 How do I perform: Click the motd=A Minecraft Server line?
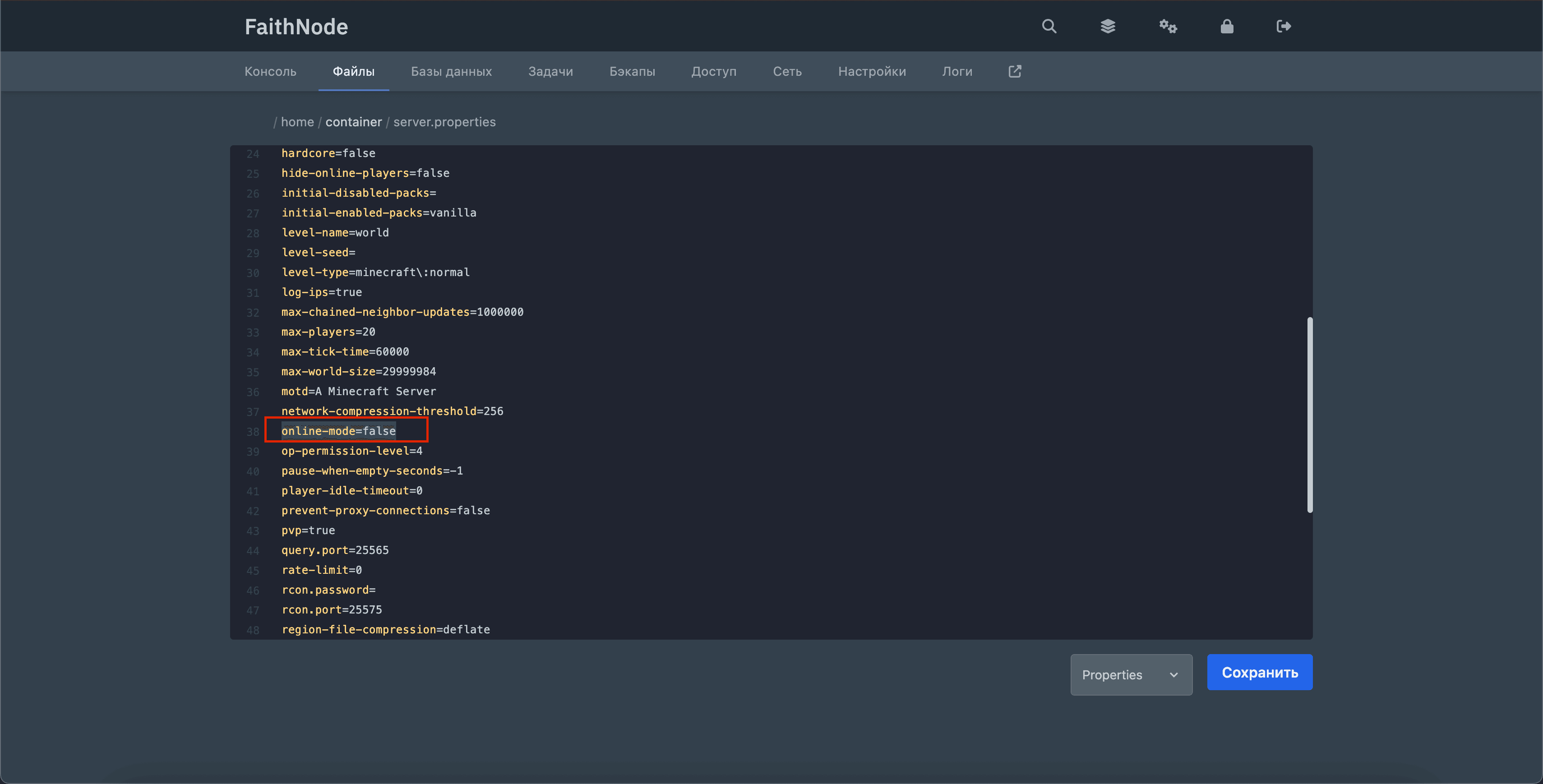tap(358, 391)
